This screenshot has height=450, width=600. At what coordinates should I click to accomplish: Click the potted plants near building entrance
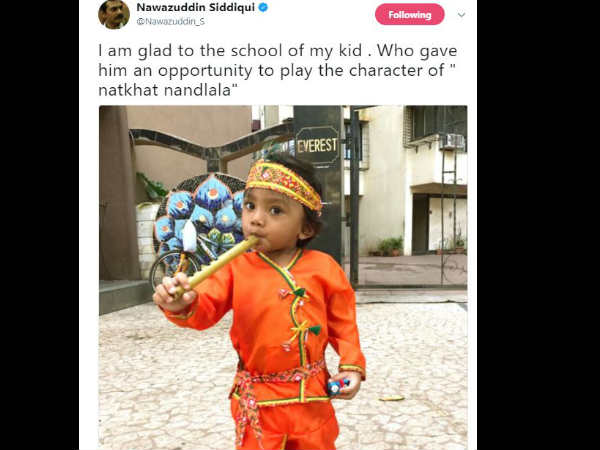tap(390, 246)
